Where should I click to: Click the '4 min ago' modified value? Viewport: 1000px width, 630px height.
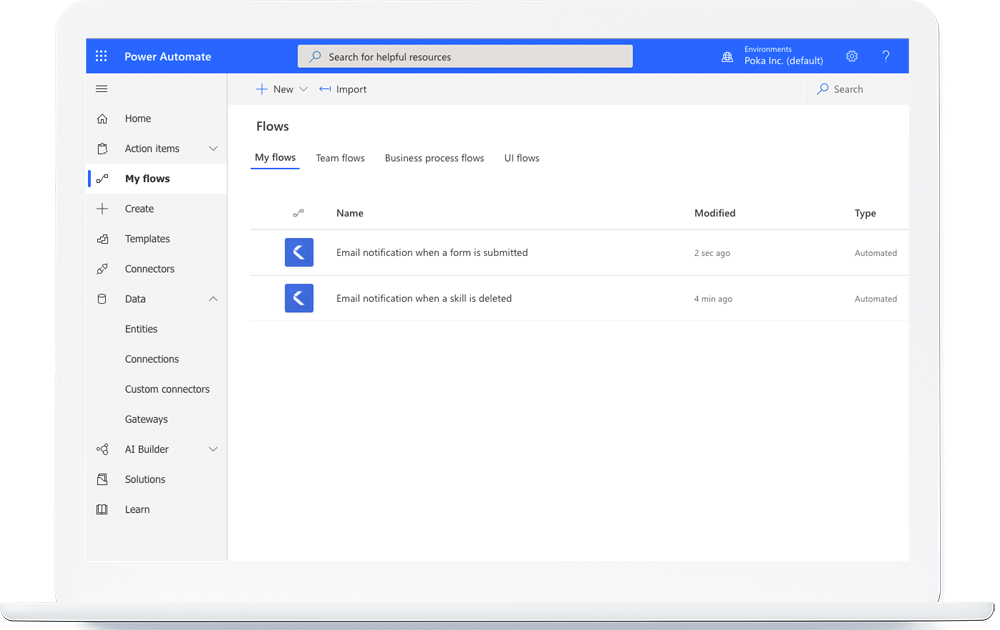click(713, 298)
